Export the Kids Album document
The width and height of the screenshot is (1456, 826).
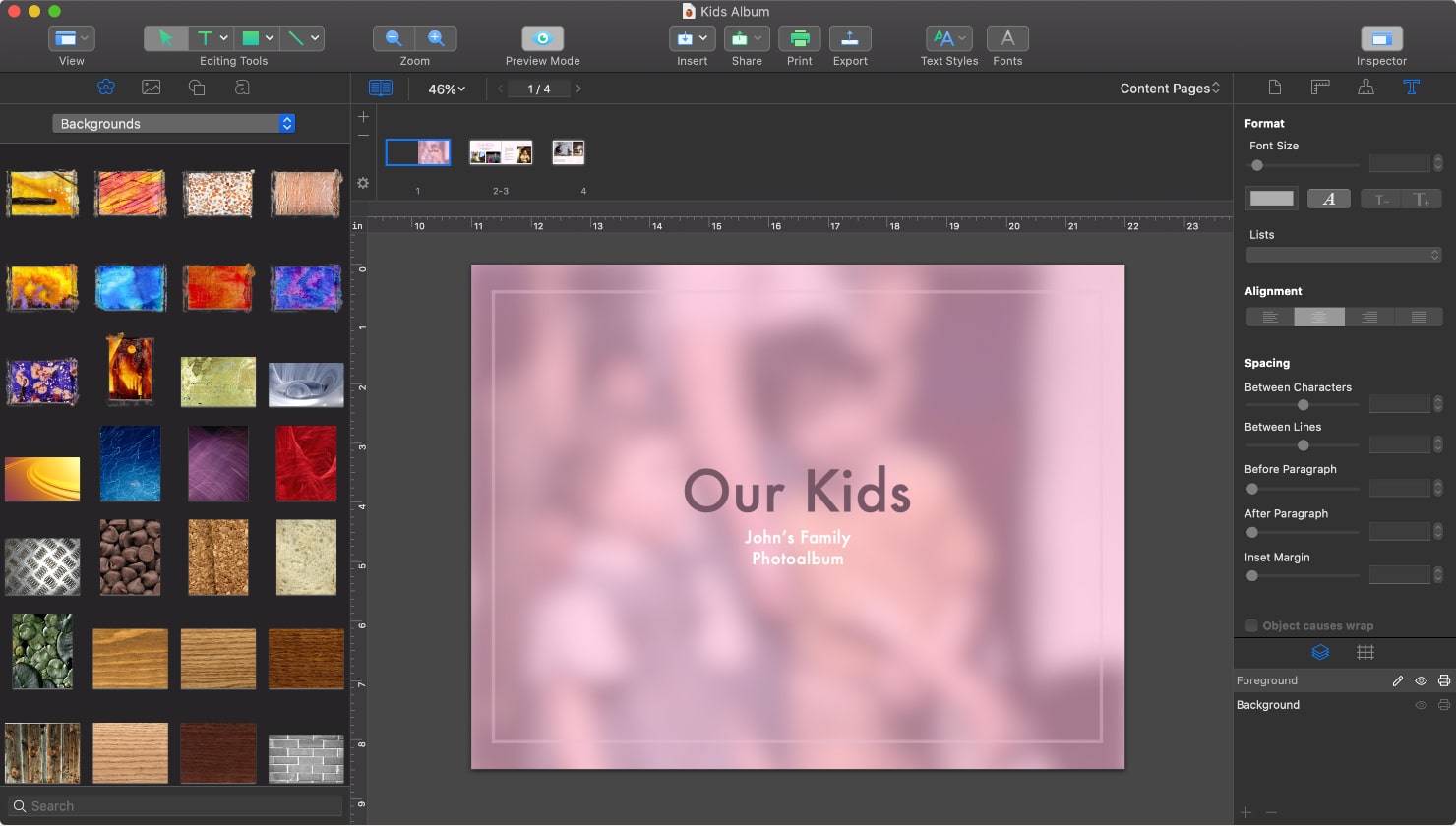coord(849,37)
